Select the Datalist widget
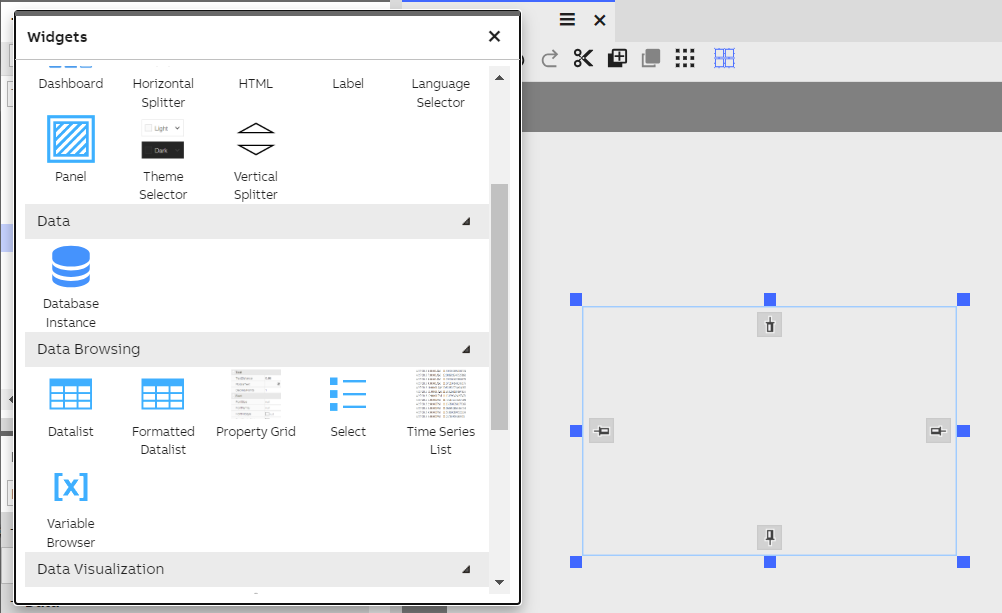The width and height of the screenshot is (1002, 613). 70,393
